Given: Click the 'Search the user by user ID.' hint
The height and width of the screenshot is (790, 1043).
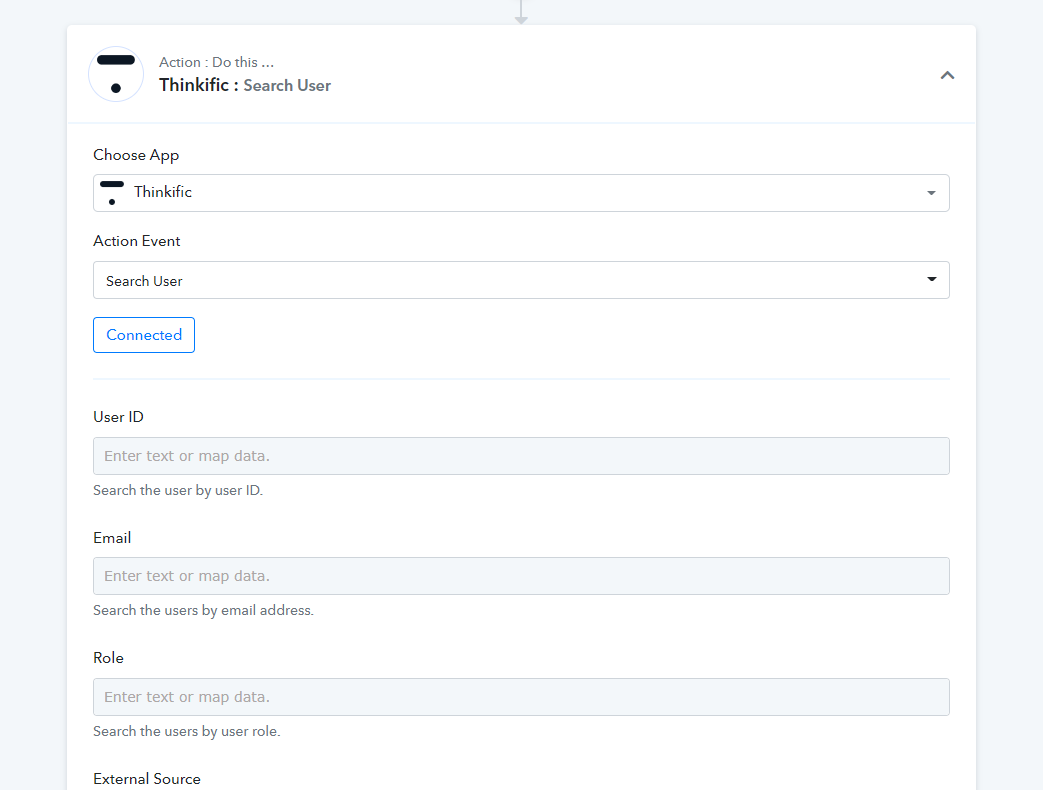Looking at the screenshot, I should [178, 491].
